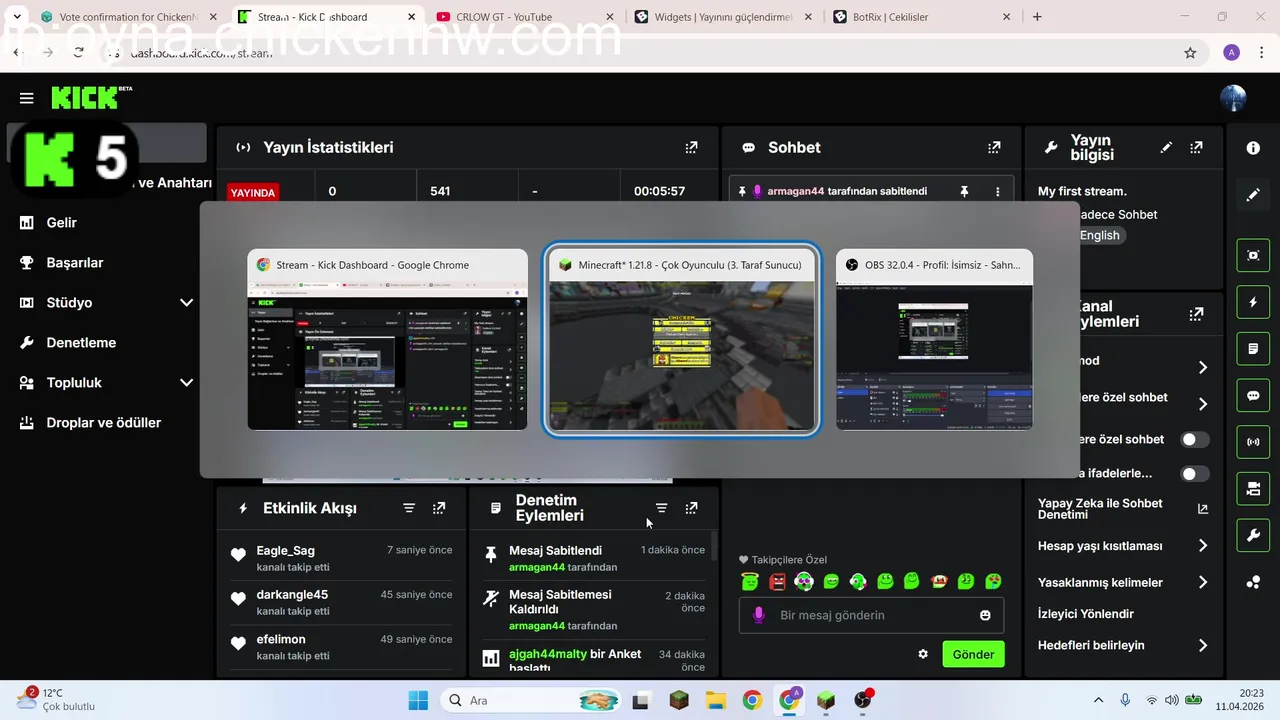
Task: Pop out the Kanal Eylemleri panel
Action: (x=1196, y=314)
